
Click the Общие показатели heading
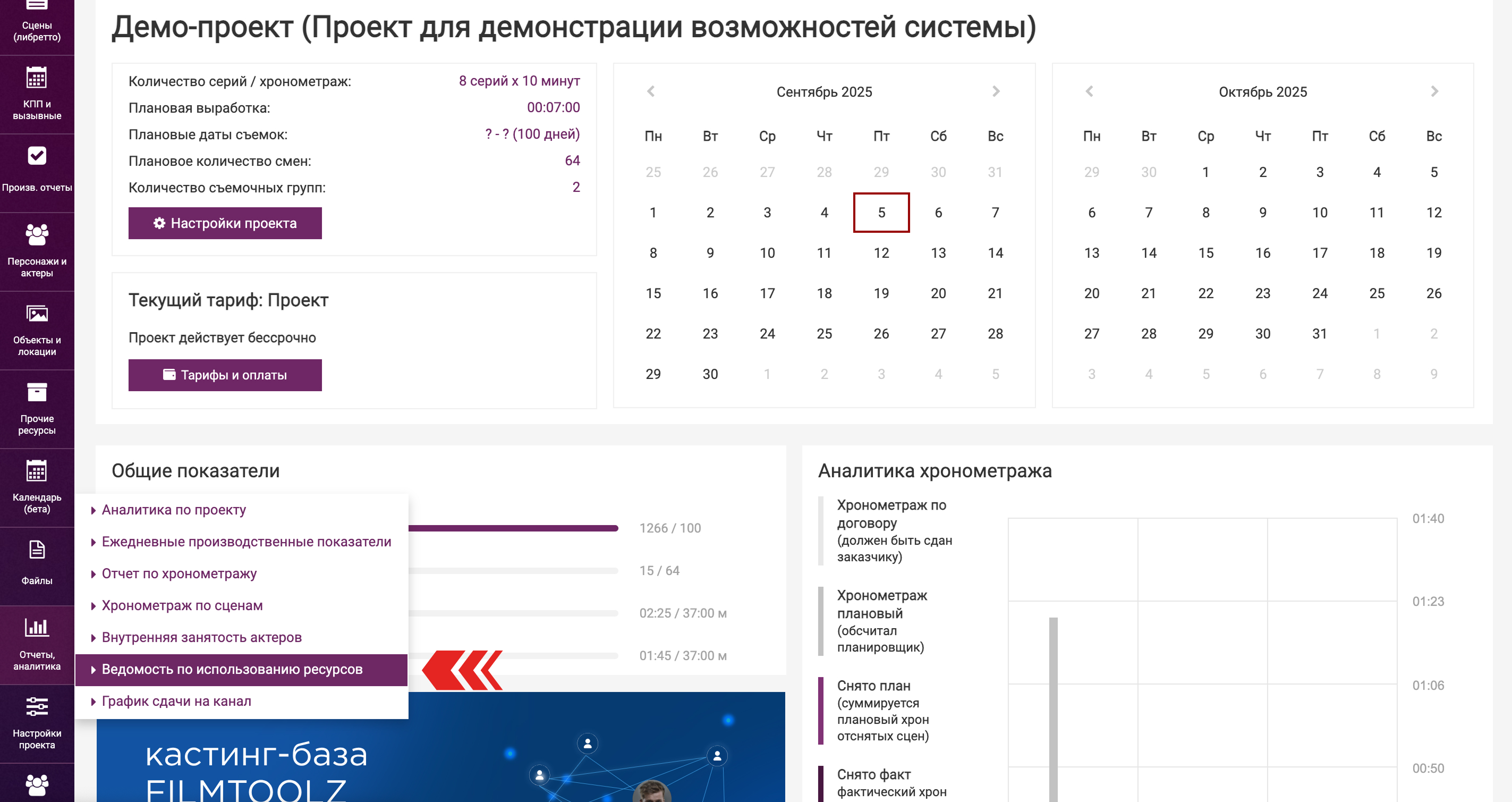click(x=196, y=471)
